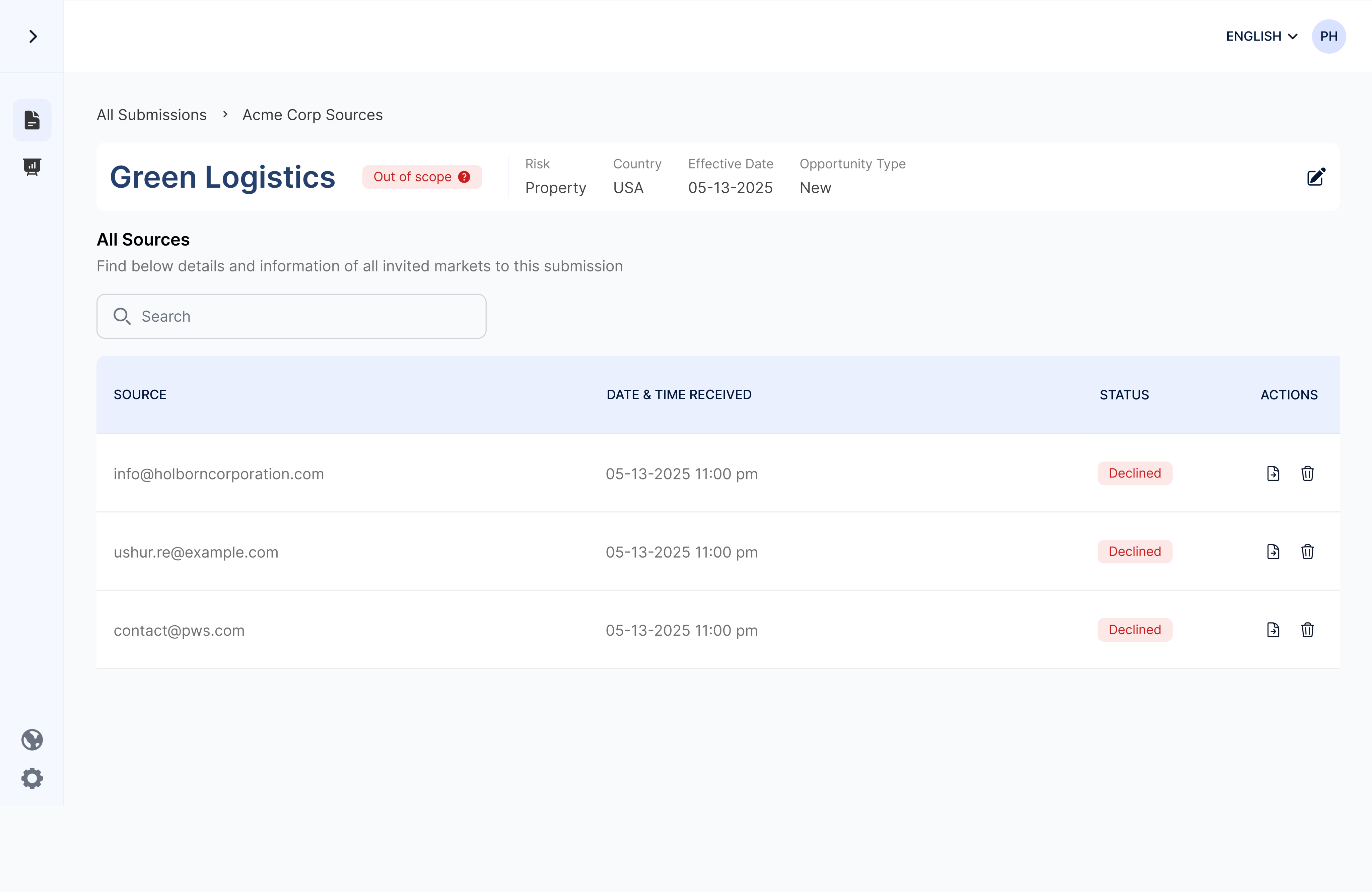This screenshot has height=892, width=1372.
Task: Click the STATUS column header
Action: point(1124,394)
